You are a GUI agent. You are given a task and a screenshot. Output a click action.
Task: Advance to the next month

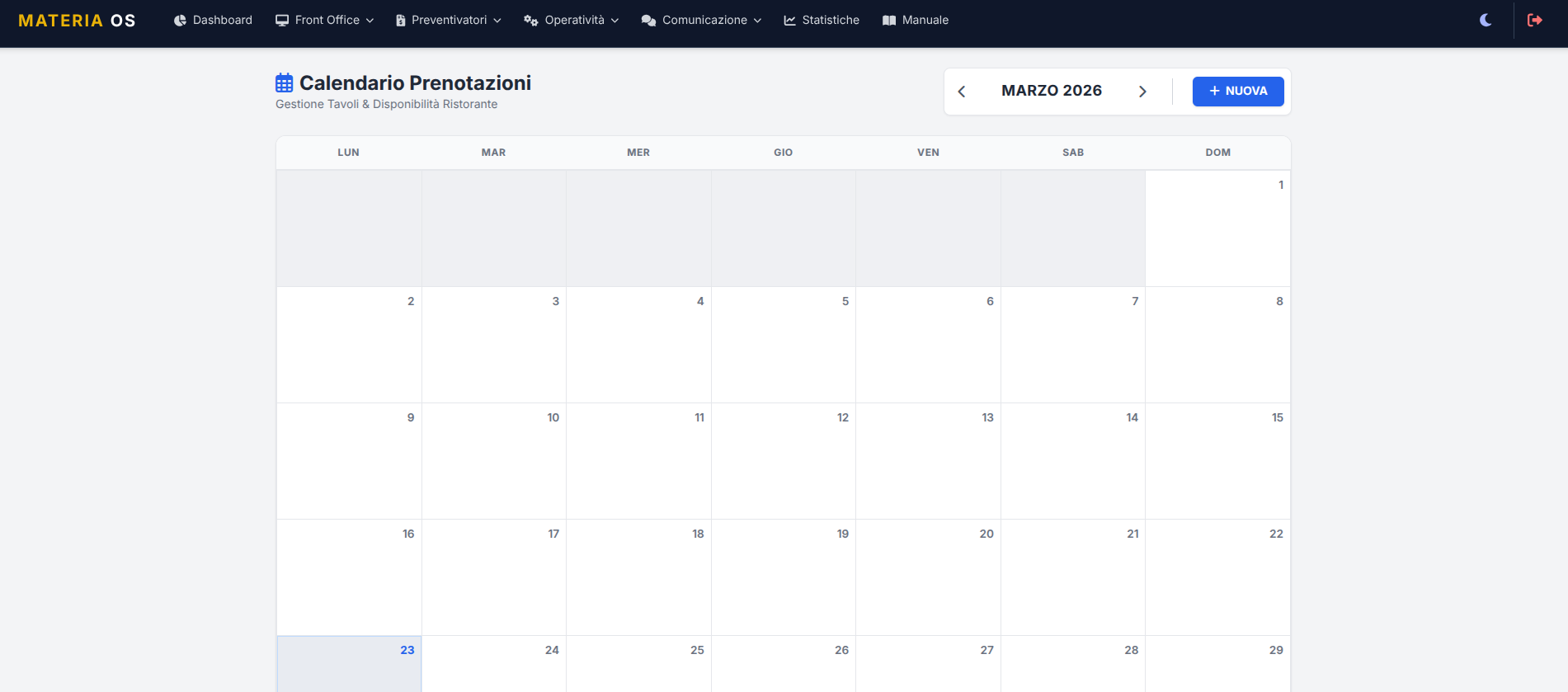click(x=1142, y=92)
